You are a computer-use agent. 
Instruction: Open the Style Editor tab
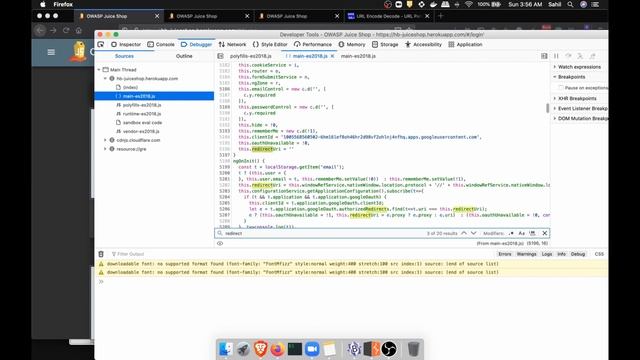coord(270,44)
